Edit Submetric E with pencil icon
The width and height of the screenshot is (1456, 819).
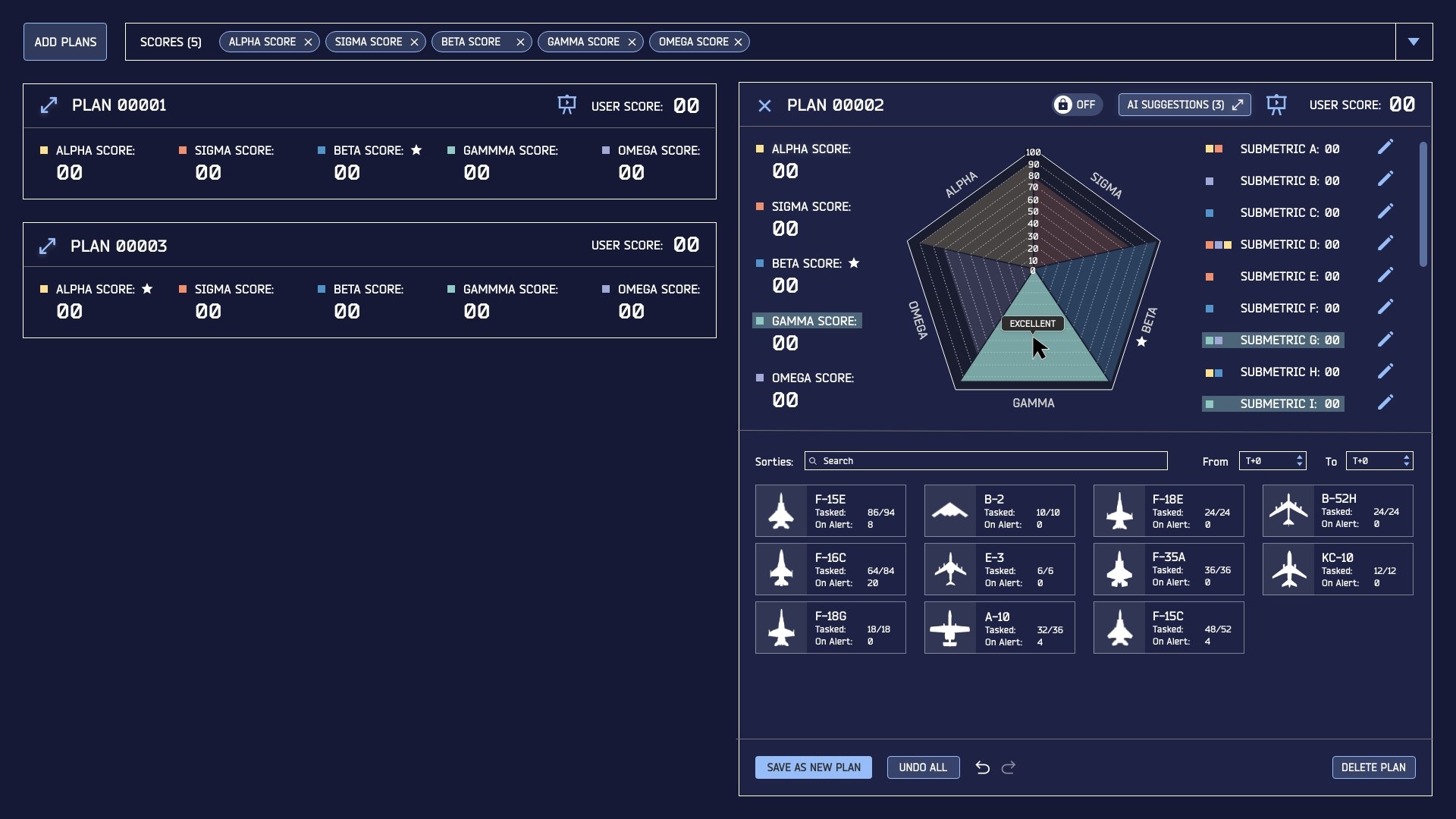point(1385,275)
